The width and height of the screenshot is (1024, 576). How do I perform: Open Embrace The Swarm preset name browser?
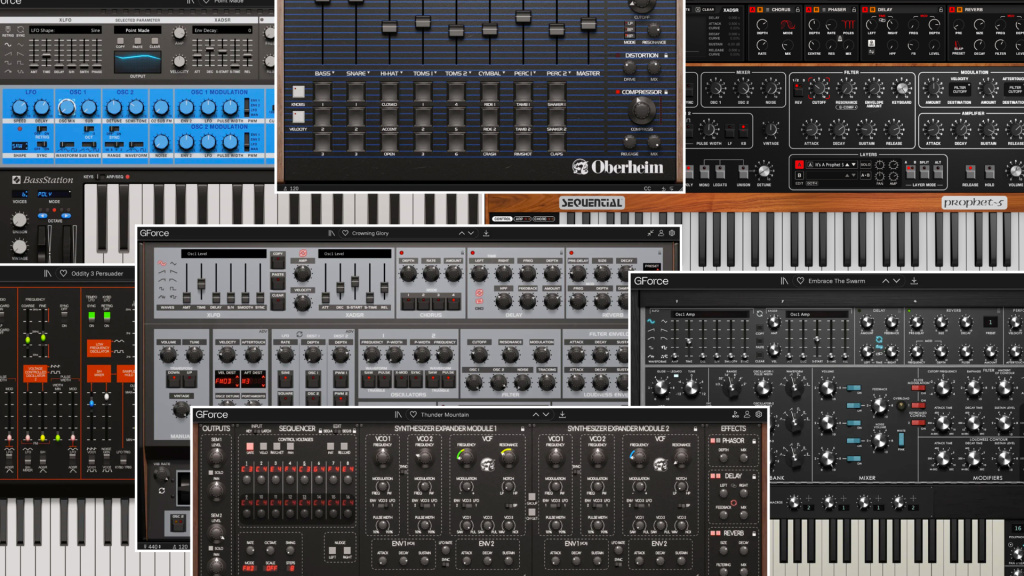coord(837,281)
